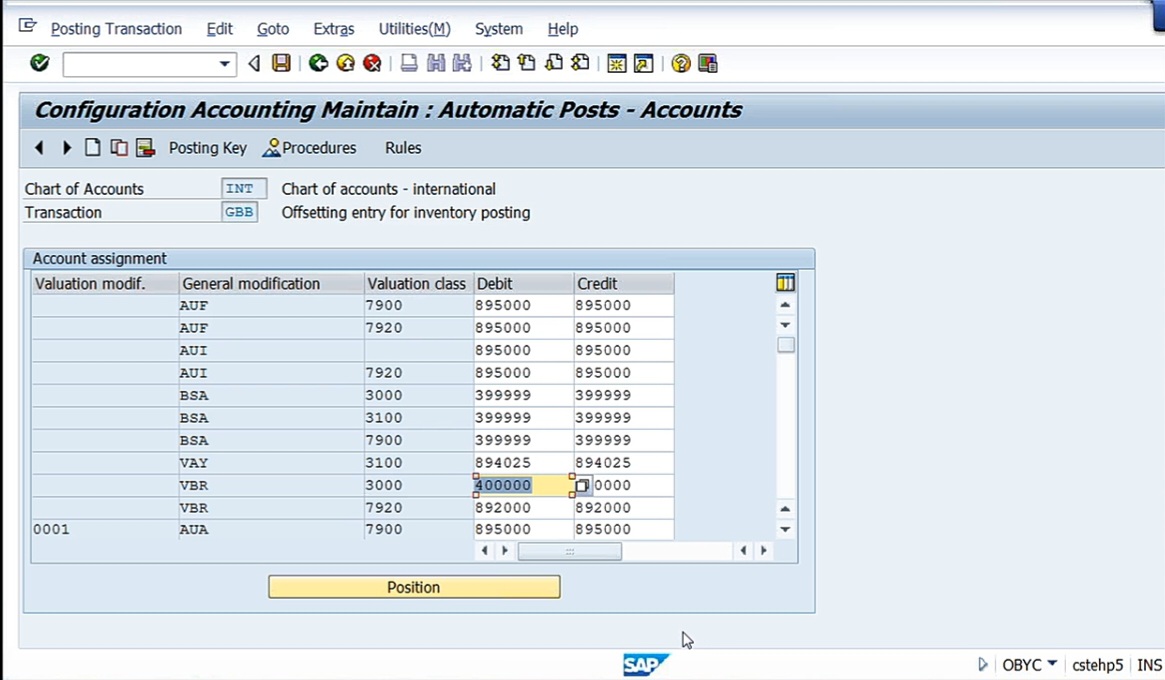The width and height of the screenshot is (1165, 680).
Task: Click the search help button beside 400000
Action: point(582,485)
